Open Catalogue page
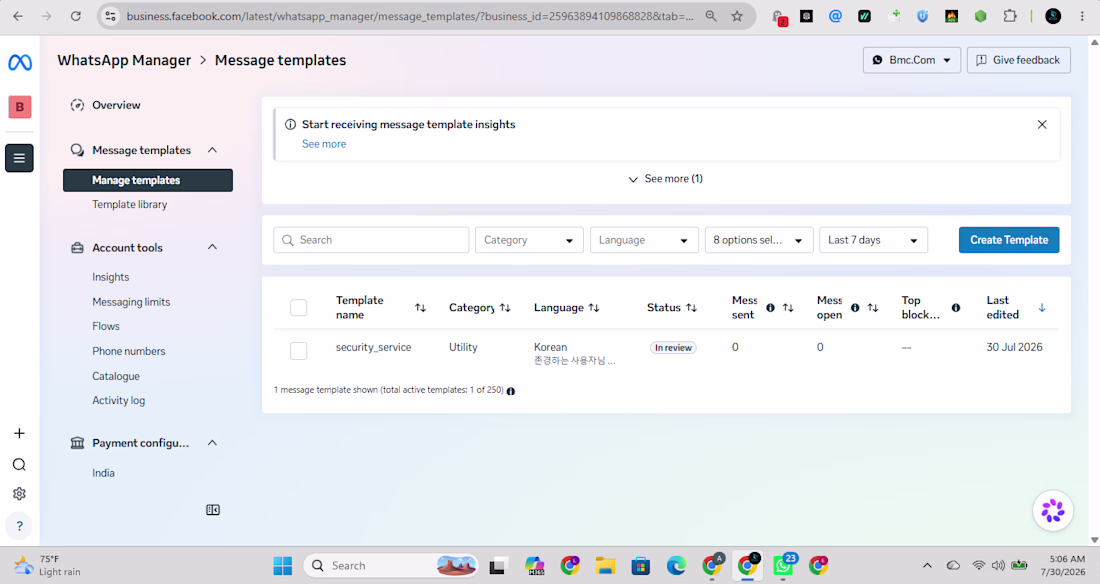 click(116, 376)
